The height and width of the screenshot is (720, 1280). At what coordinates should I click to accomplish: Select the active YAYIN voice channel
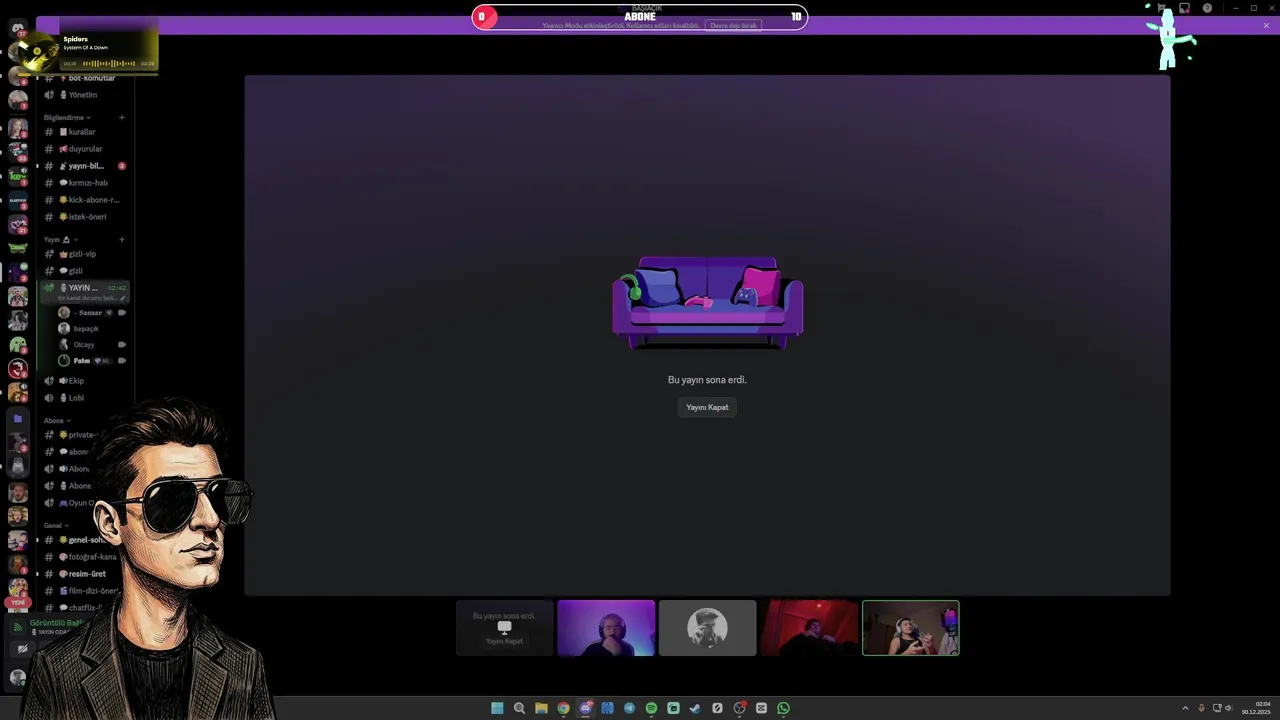pyautogui.click(x=84, y=292)
